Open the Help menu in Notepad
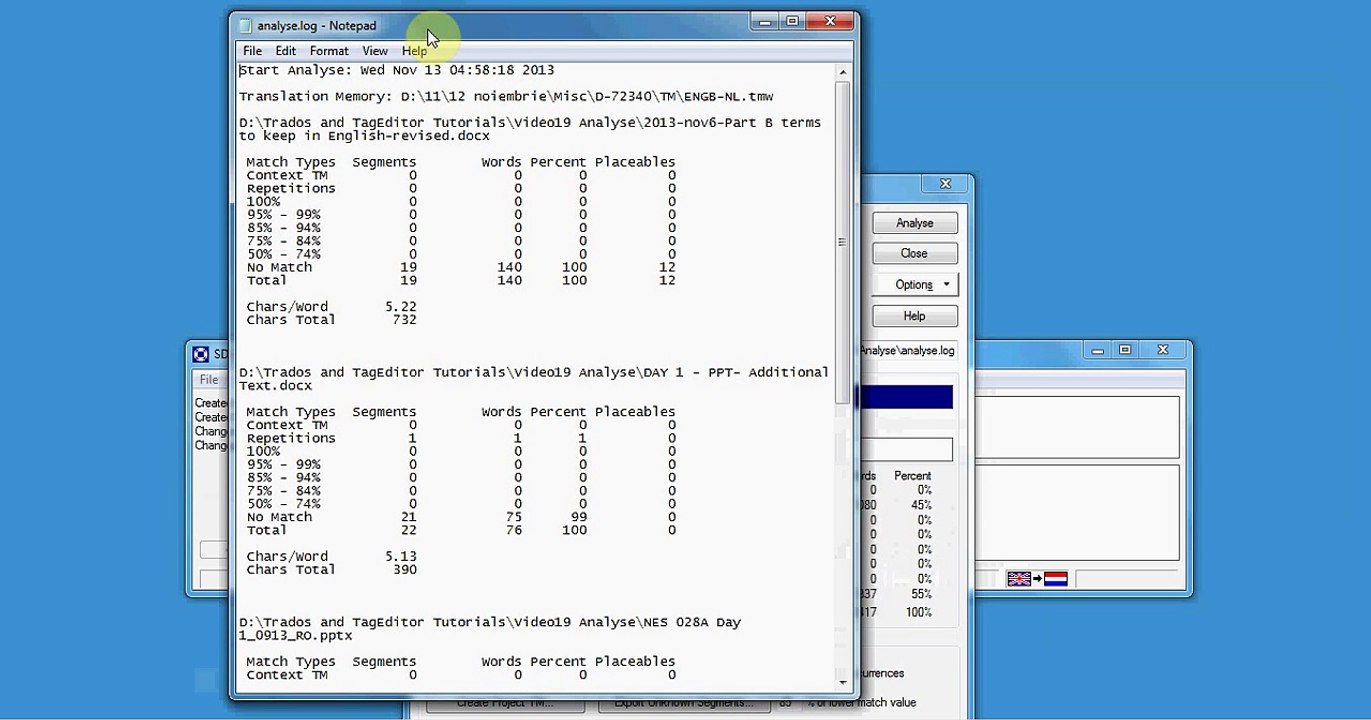The image size is (1371, 720). 414,51
